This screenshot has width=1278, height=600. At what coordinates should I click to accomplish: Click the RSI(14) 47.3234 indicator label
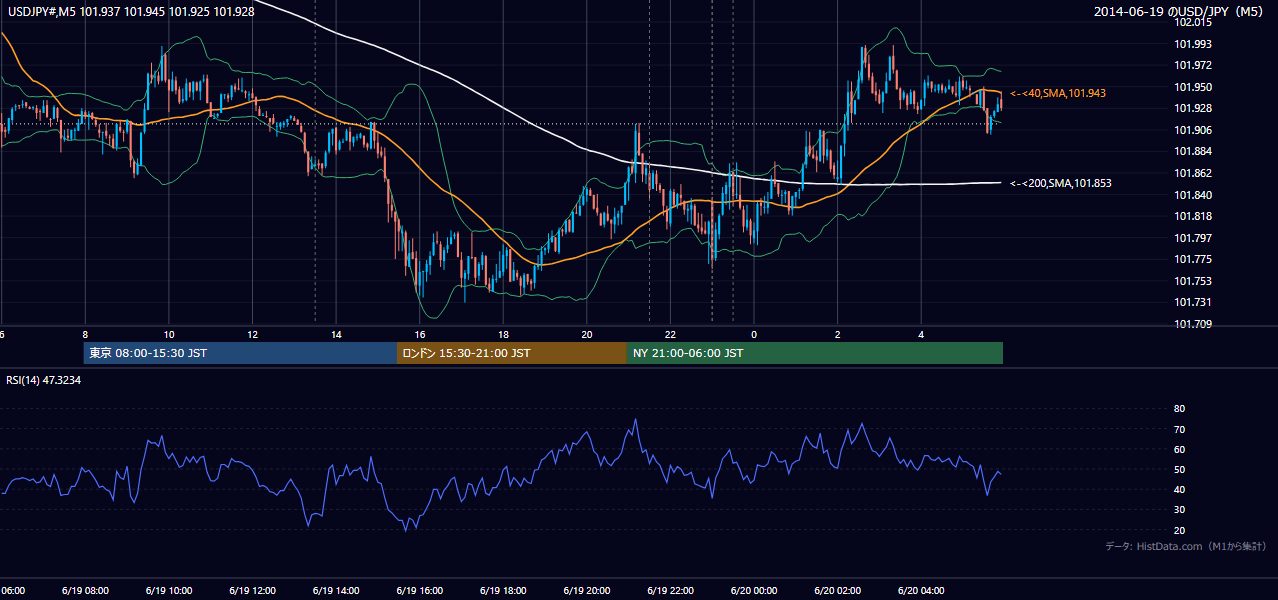(x=44, y=380)
